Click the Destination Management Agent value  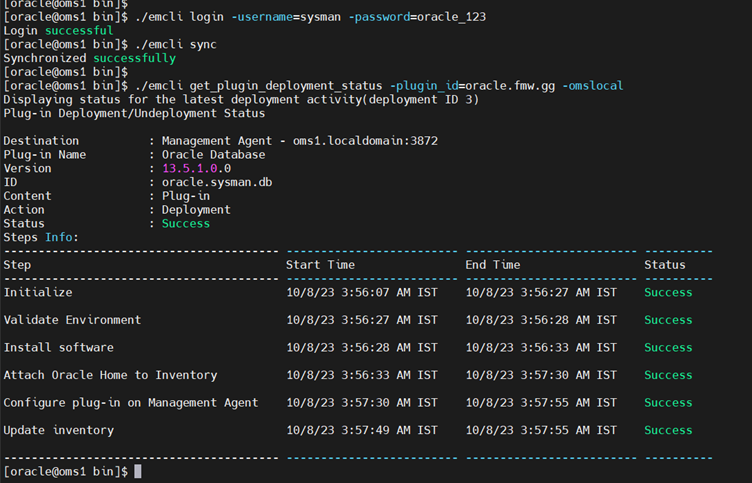[x=299, y=141]
